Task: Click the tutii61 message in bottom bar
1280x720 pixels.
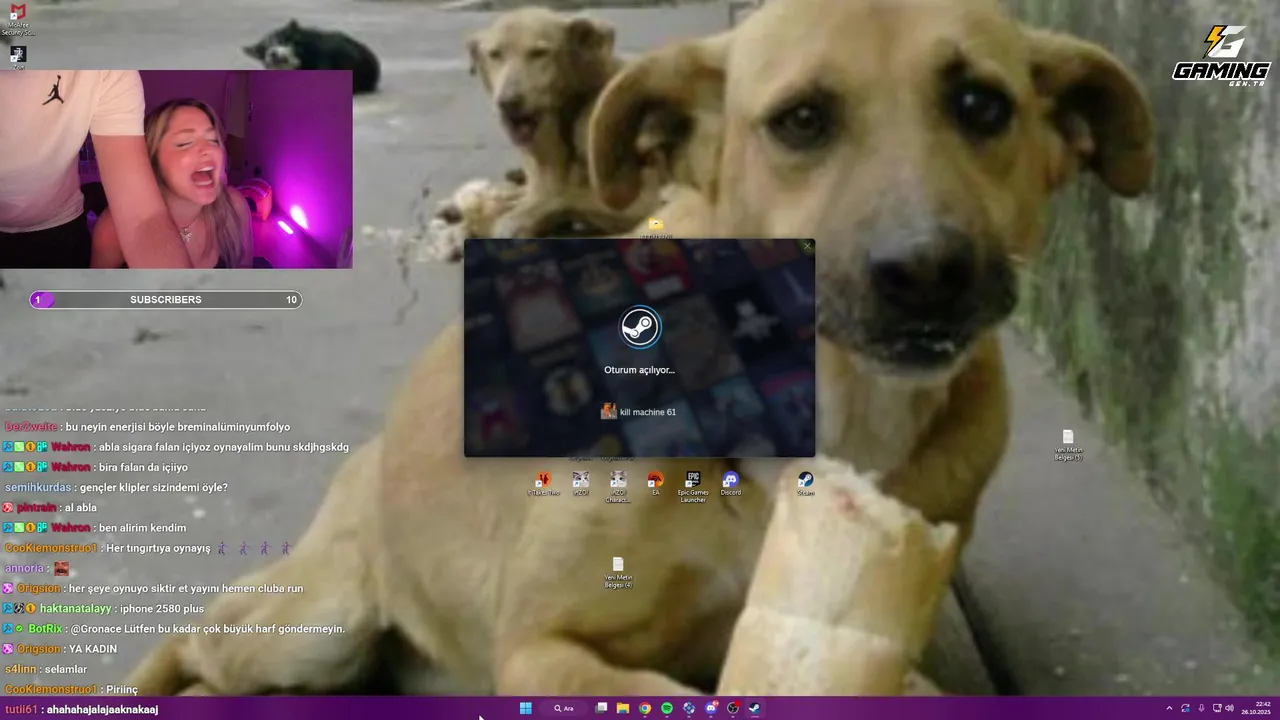Action: 81,709
